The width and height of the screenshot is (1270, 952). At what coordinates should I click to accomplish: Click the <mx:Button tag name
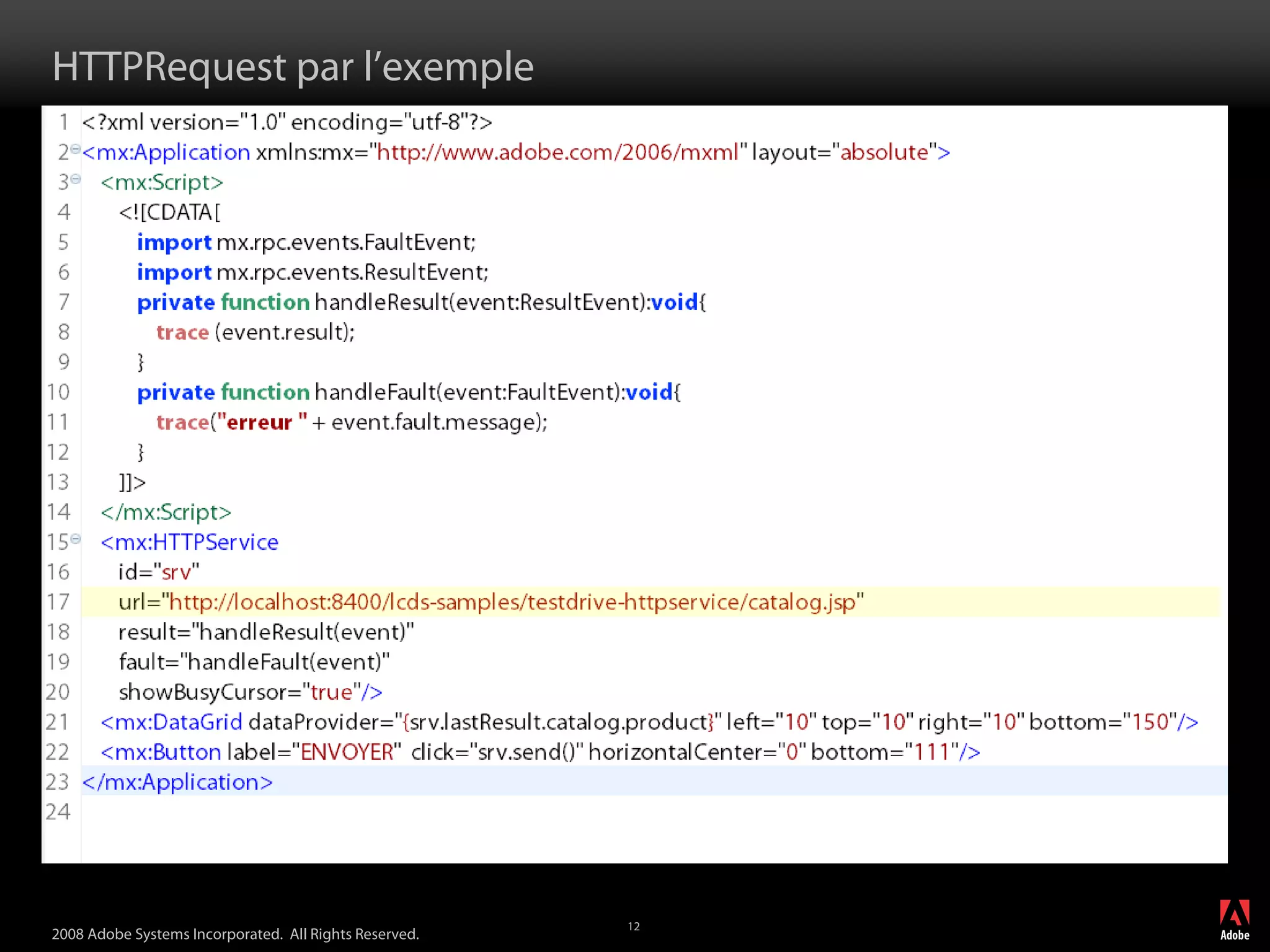[161, 752]
